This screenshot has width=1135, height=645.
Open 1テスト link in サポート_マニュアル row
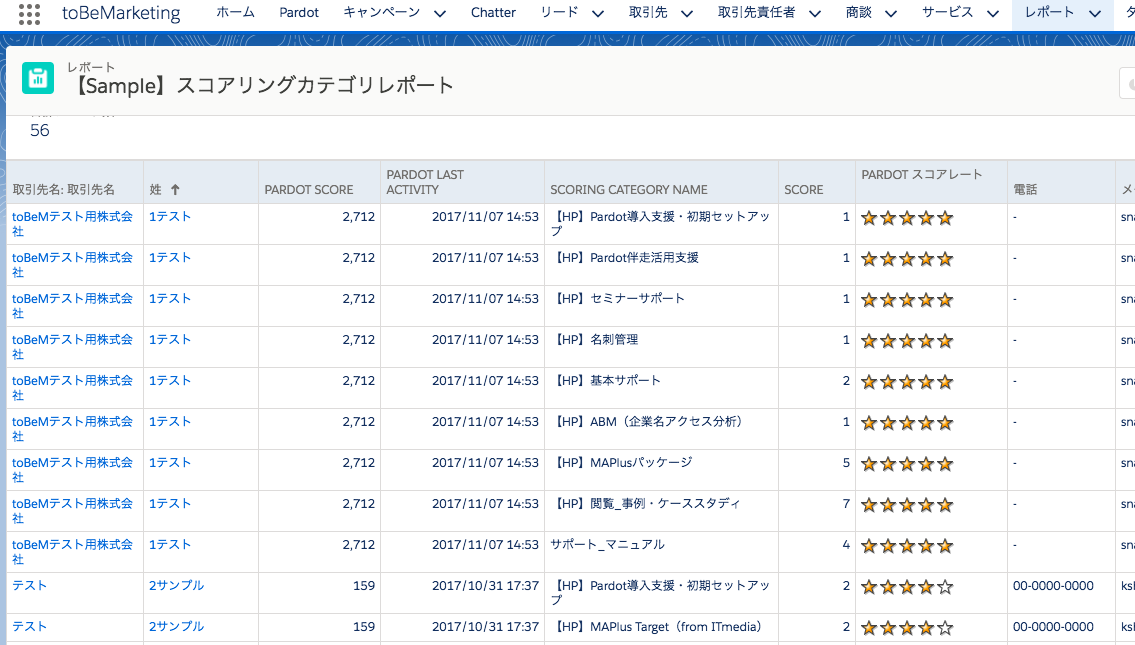pyautogui.click(x=170, y=545)
